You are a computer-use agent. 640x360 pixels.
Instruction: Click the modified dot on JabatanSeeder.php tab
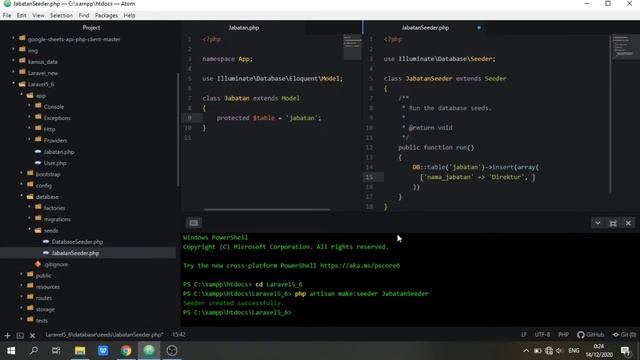[479, 28]
